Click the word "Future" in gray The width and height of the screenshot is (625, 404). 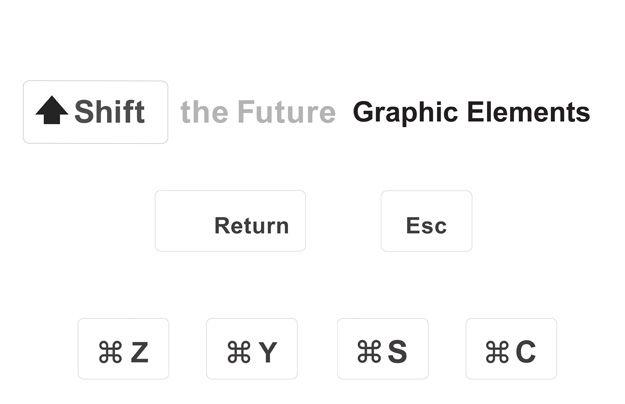click(286, 113)
